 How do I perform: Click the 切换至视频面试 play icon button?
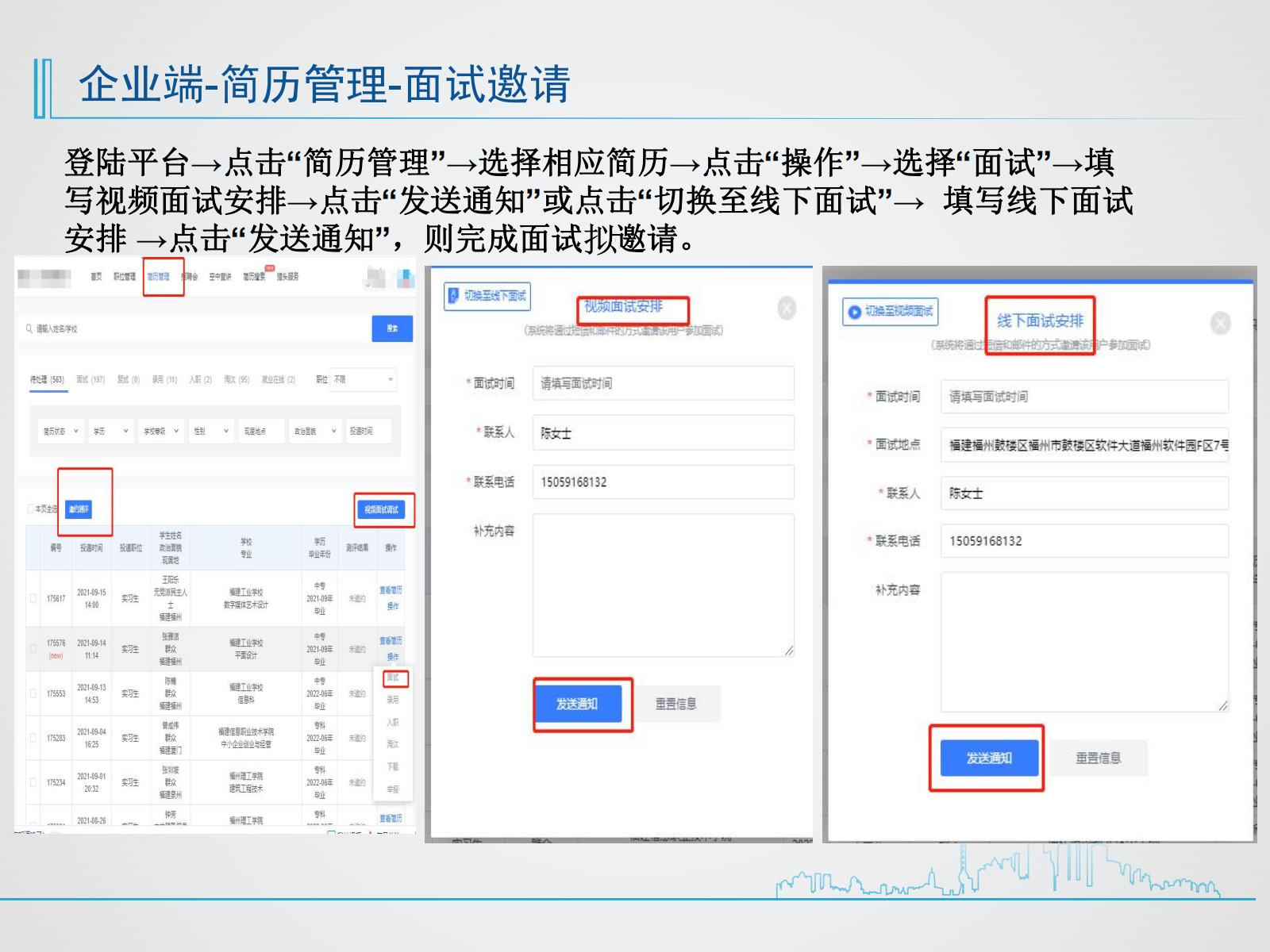point(890,311)
